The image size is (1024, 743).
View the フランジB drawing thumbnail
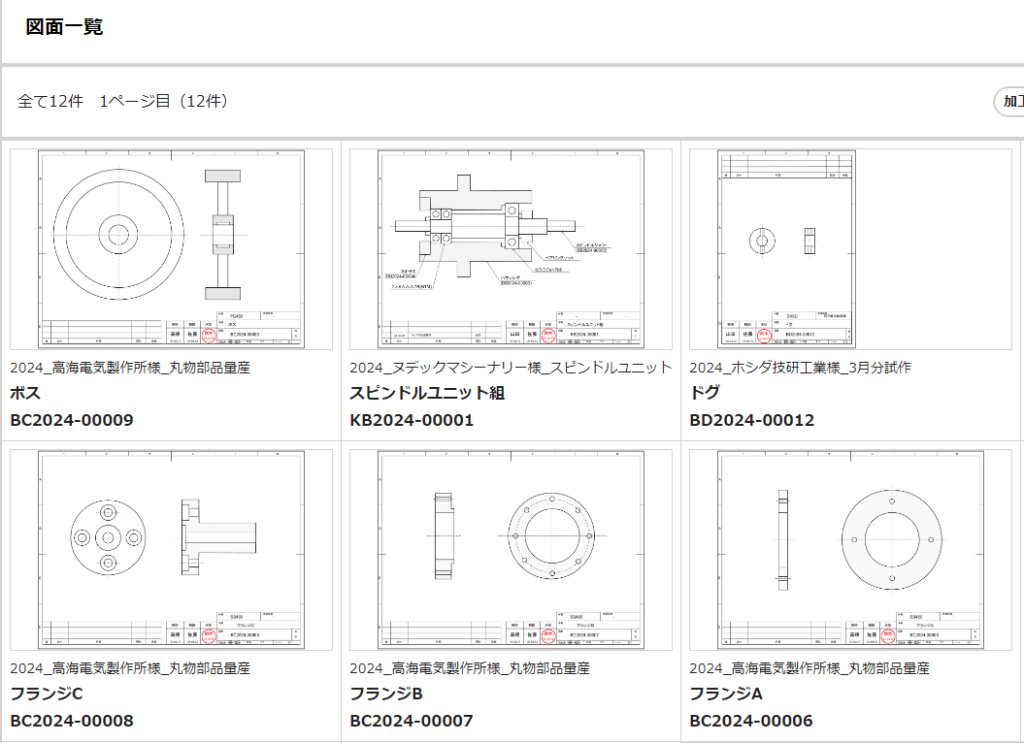click(x=510, y=549)
